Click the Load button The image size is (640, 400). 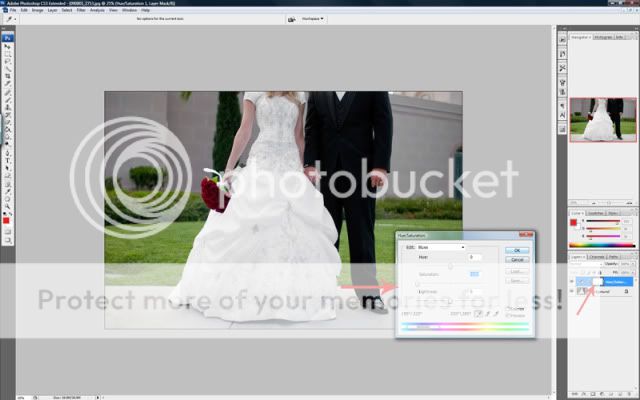517,271
